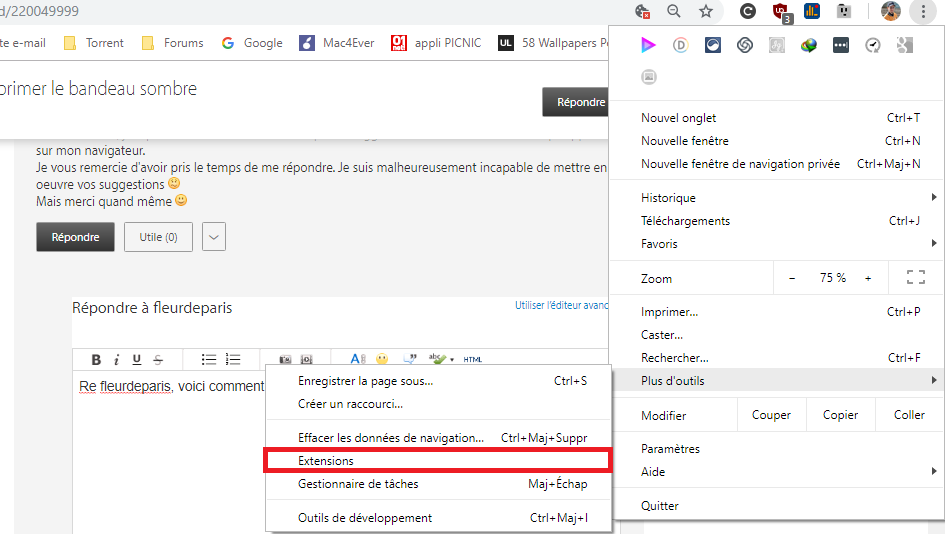
Task: Insert a bulleted list in editor
Action: click(x=209, y=360)
